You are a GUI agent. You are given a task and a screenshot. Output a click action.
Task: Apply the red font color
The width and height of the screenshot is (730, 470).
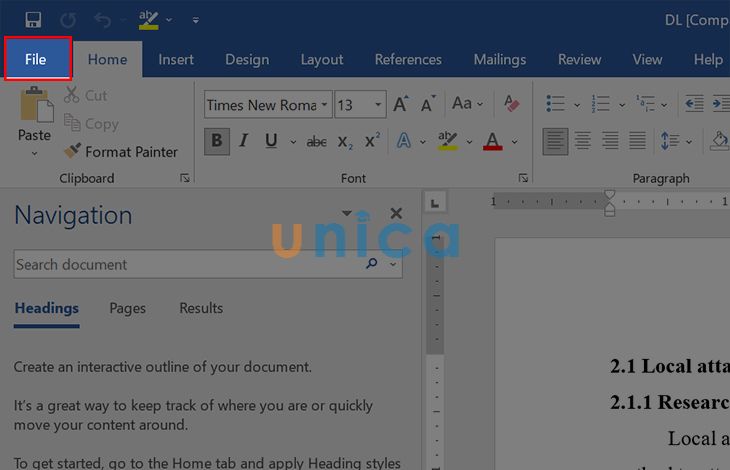[493, 141]
